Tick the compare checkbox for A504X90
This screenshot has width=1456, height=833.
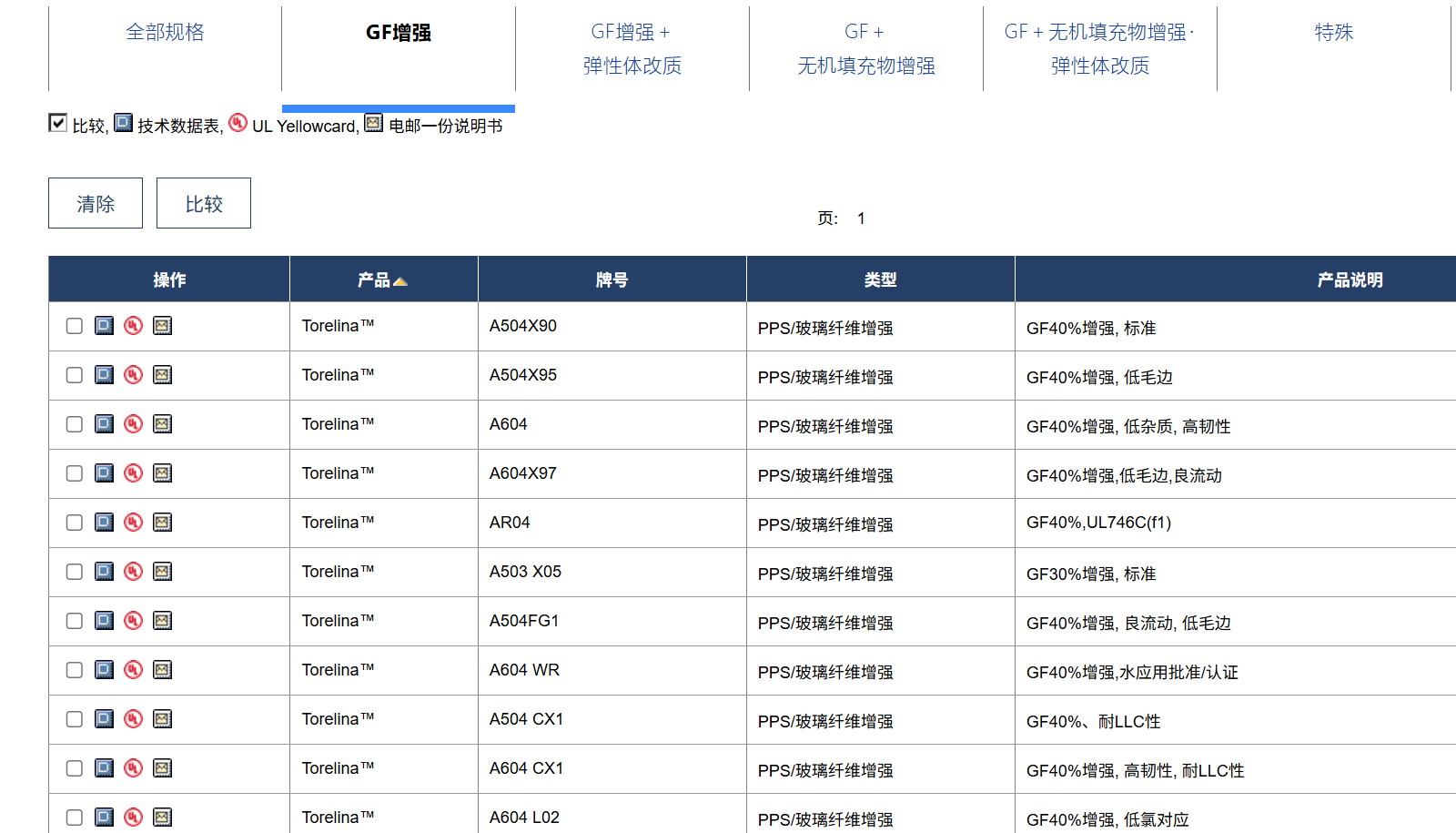pos(75,326)
